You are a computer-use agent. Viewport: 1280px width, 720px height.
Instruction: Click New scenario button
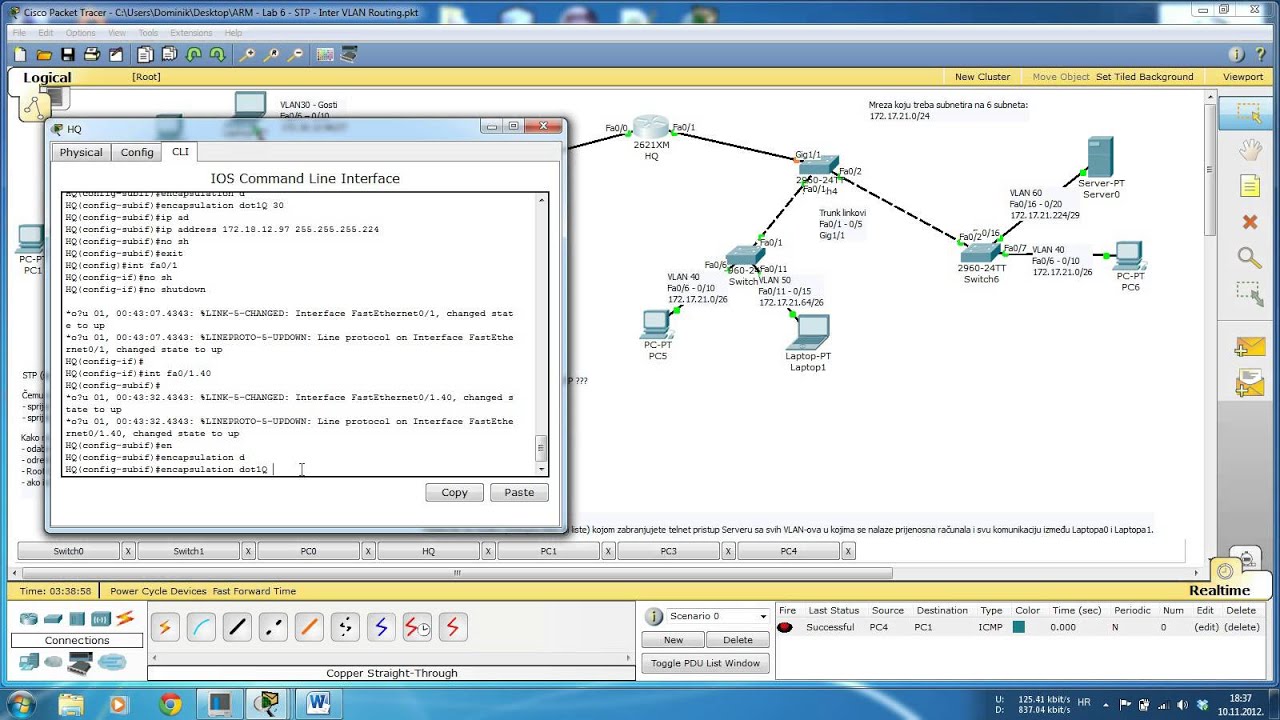point(673,640)
